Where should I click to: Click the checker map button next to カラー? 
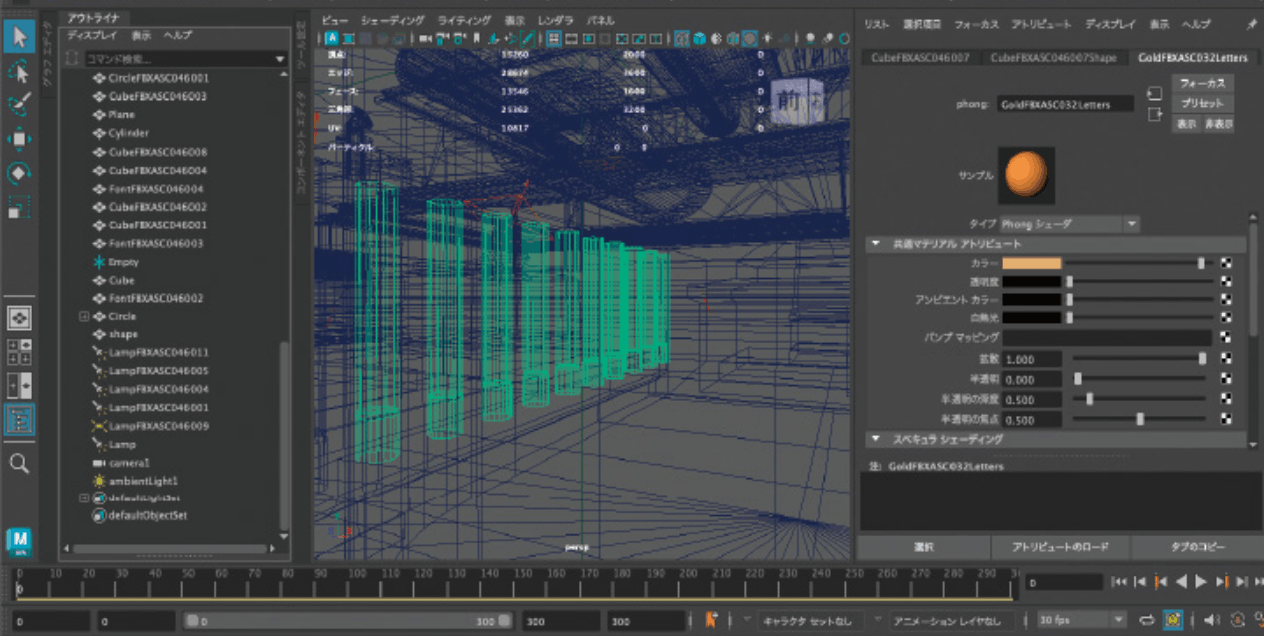pos(1226,263)
